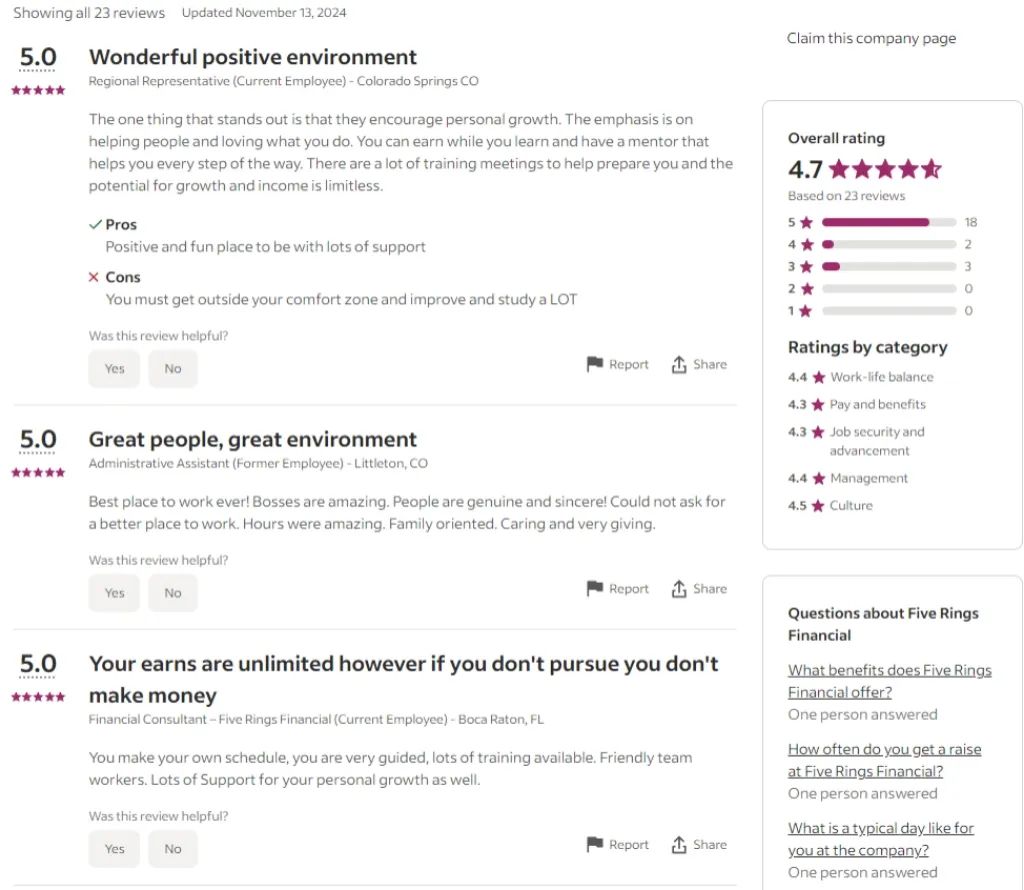
Task: Click the Work-life balance category rating
Action: [x=861, y=377]
